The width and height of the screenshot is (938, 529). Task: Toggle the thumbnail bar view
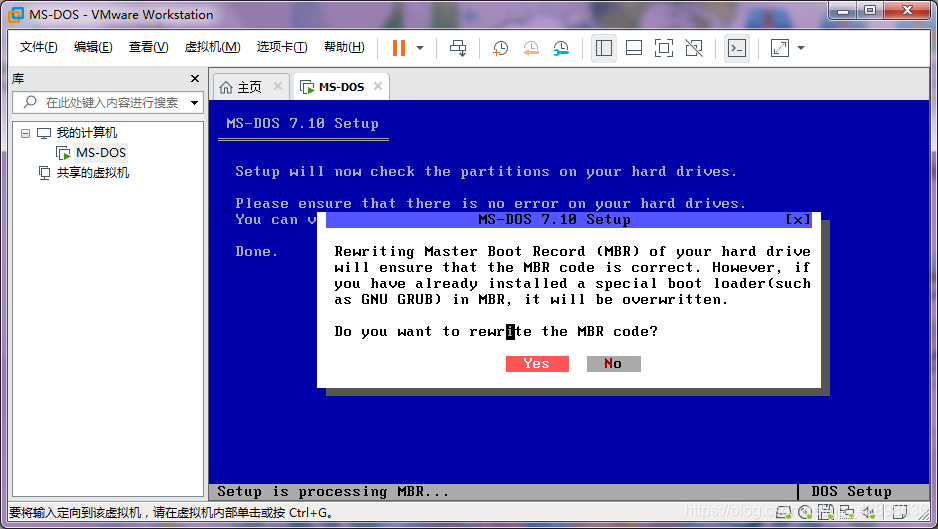634,48
